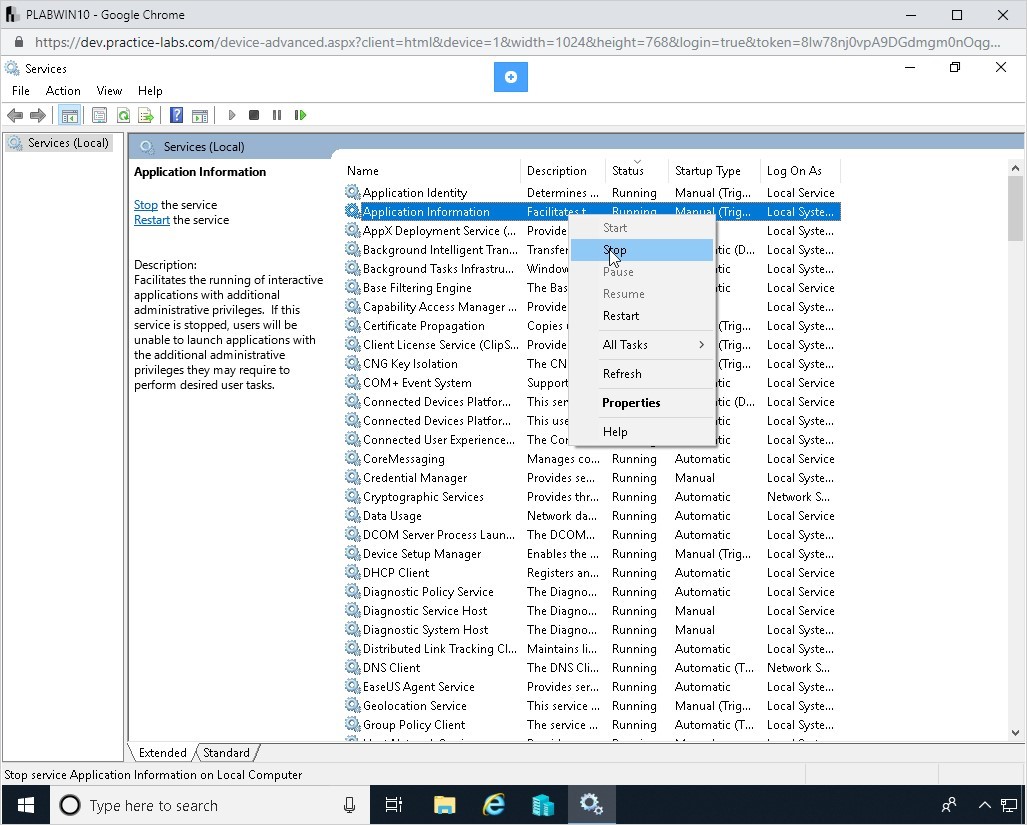
Task: Open Windows Start button
Action: 26,805
